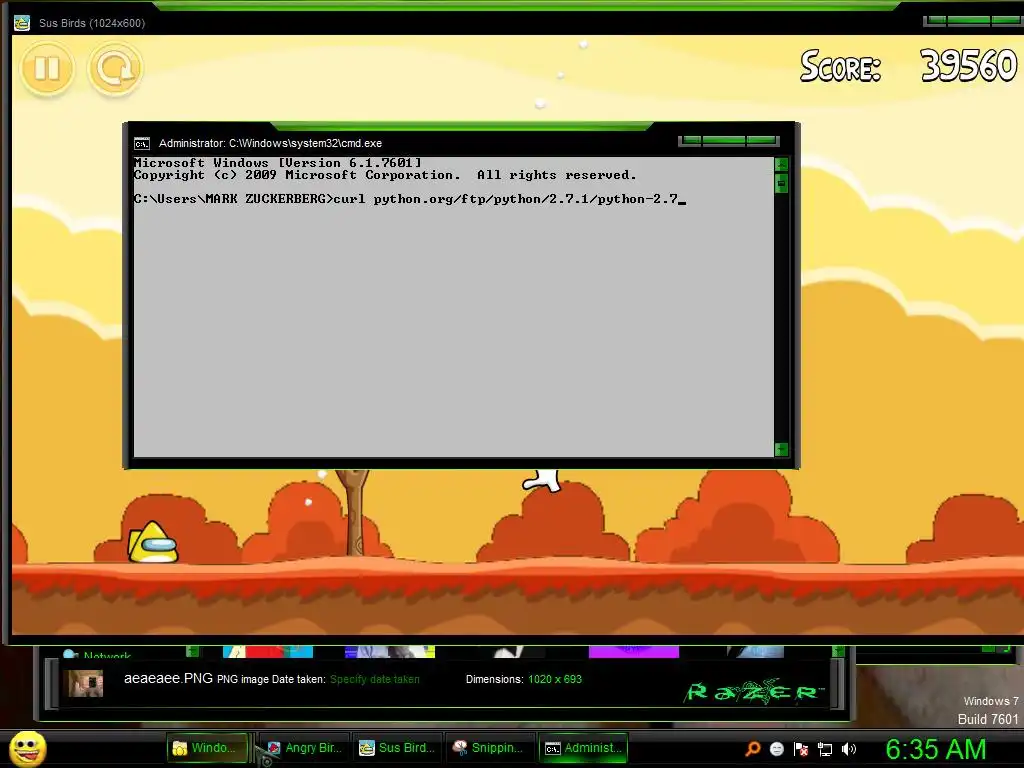Open the volume speaker tray icon

pyautogui.click(x=849, y=749)
